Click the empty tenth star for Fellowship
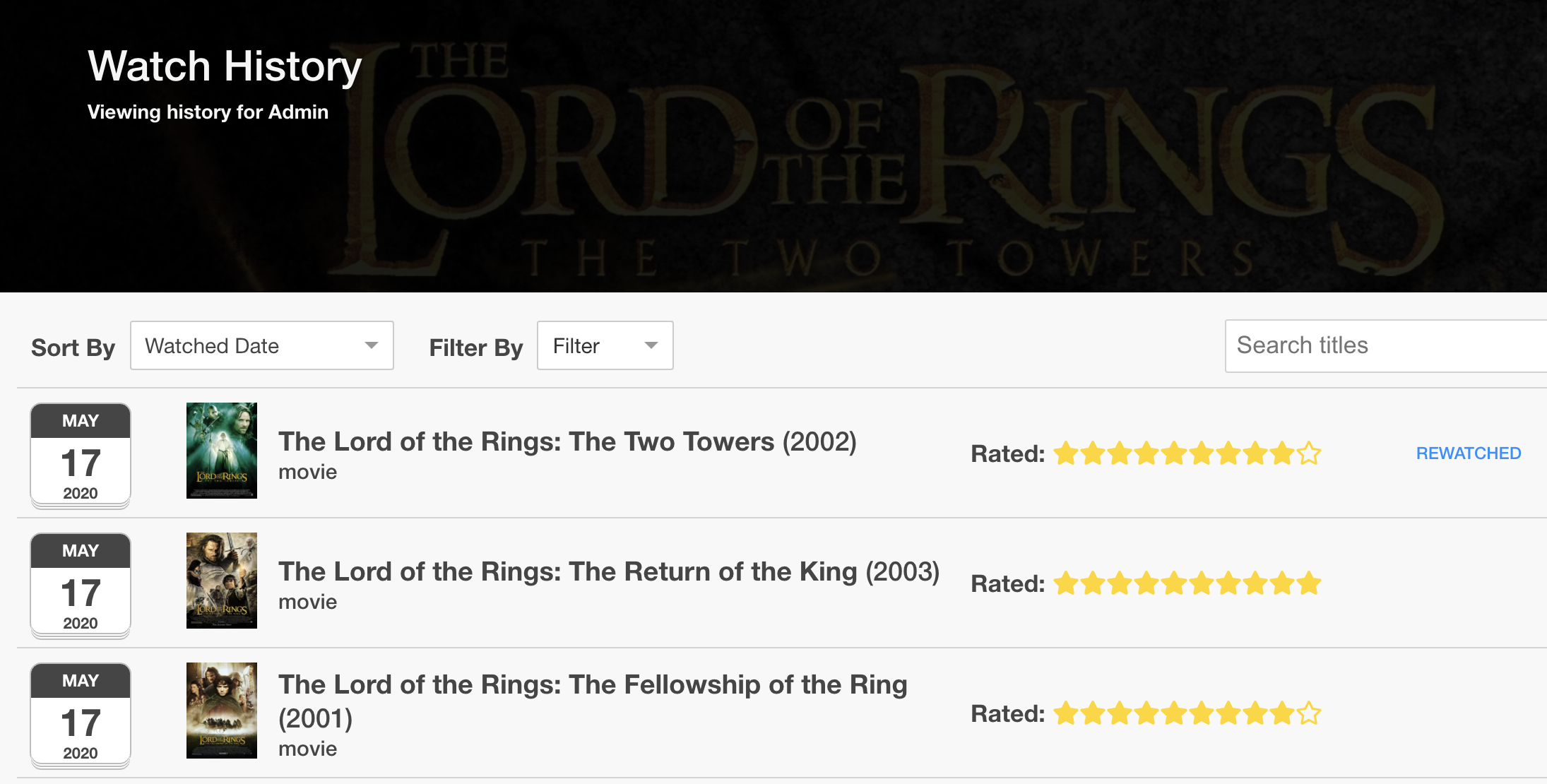 [x=1309, y=713]
